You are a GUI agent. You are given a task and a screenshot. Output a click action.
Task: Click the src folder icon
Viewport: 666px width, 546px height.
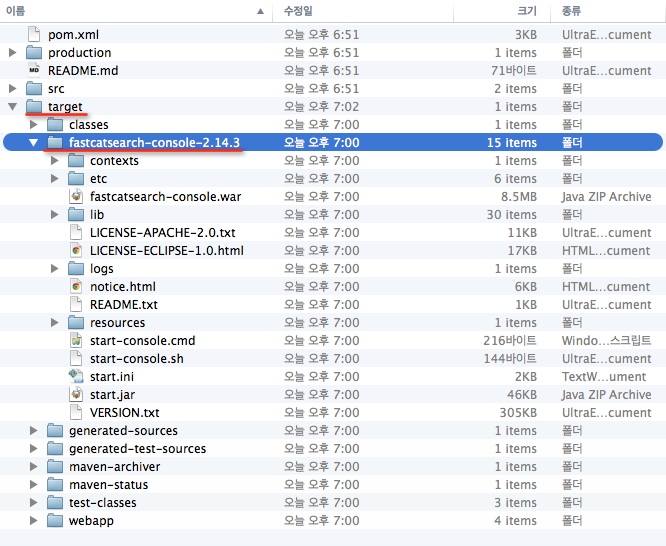[x=34, y=88]
